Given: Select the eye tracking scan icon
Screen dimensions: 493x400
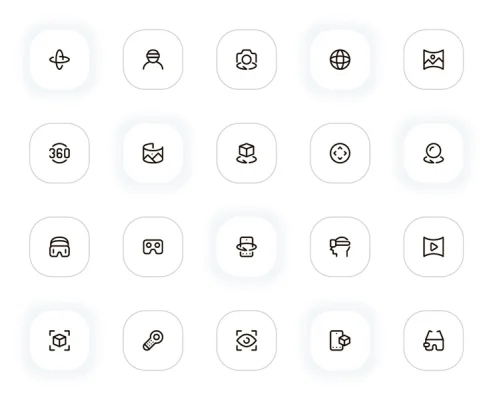Looking at the screenshot, I should [246, 341].
